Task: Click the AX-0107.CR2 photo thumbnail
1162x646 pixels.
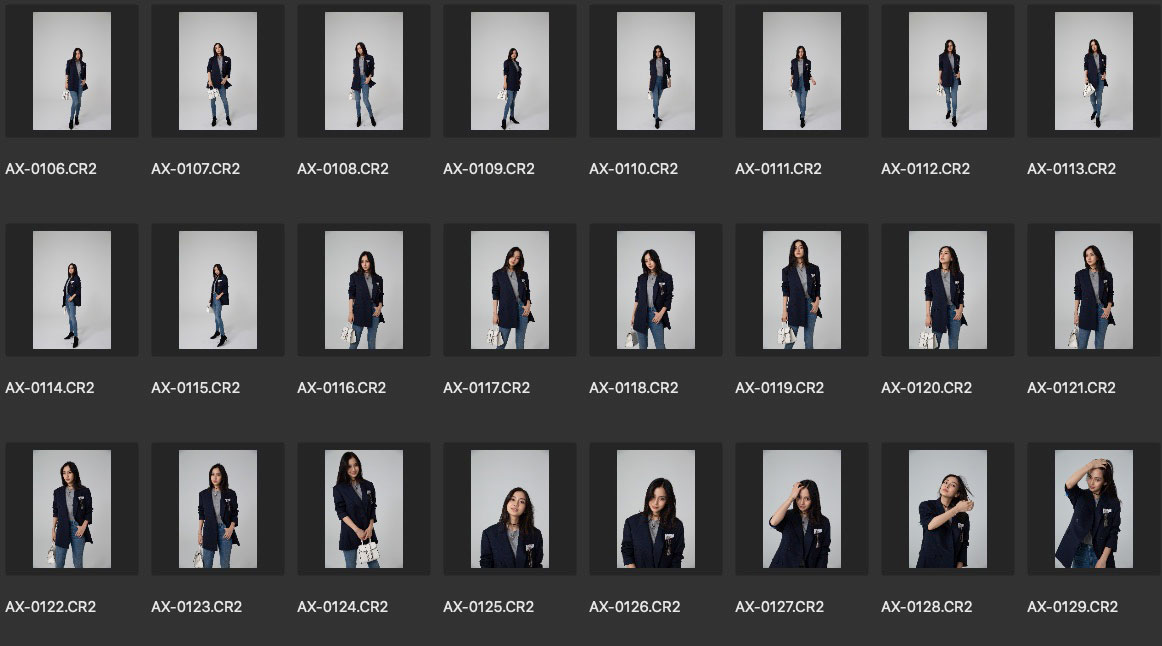Action: [218, 71]
